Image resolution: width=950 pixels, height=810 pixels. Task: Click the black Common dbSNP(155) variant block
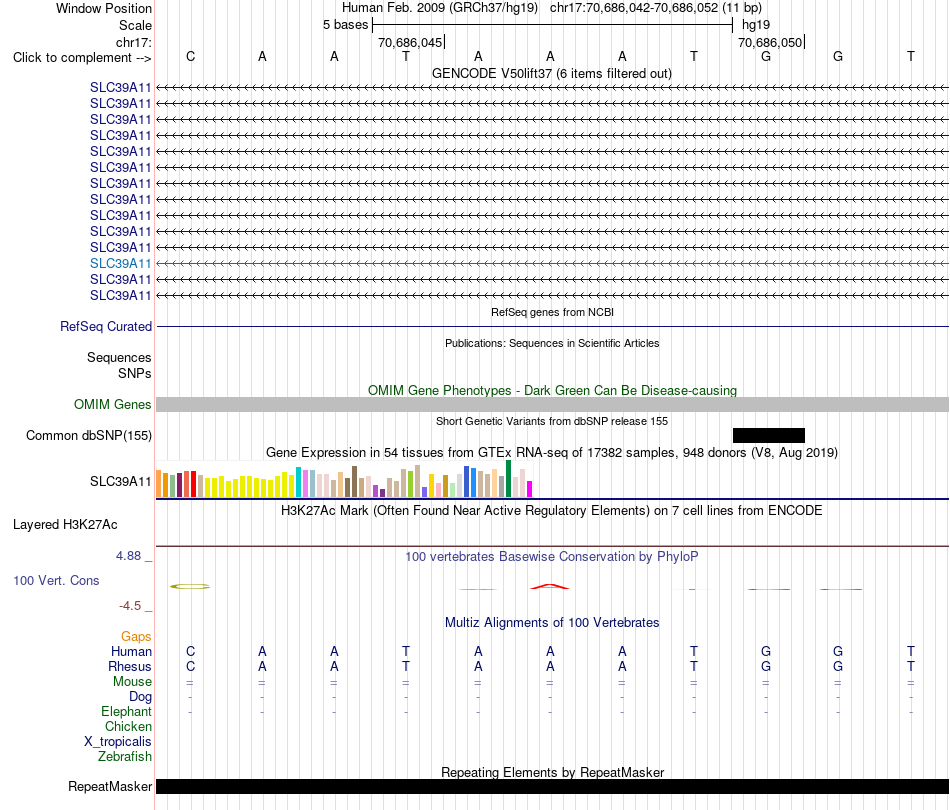pos(769,435)
